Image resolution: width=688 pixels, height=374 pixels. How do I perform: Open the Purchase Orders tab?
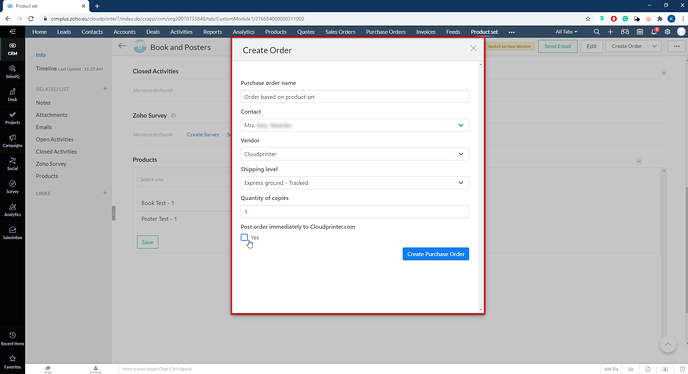386,32
